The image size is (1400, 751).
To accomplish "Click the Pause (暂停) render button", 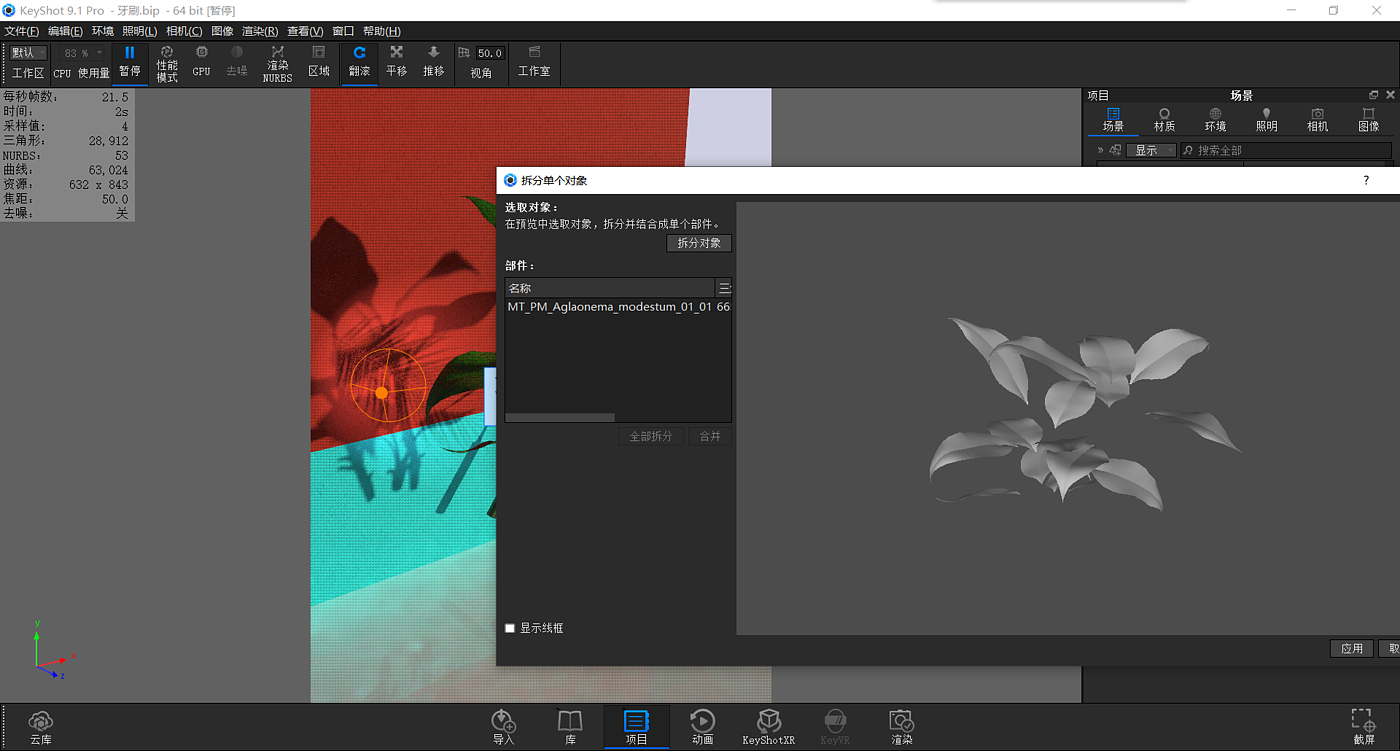I will 129,62.
